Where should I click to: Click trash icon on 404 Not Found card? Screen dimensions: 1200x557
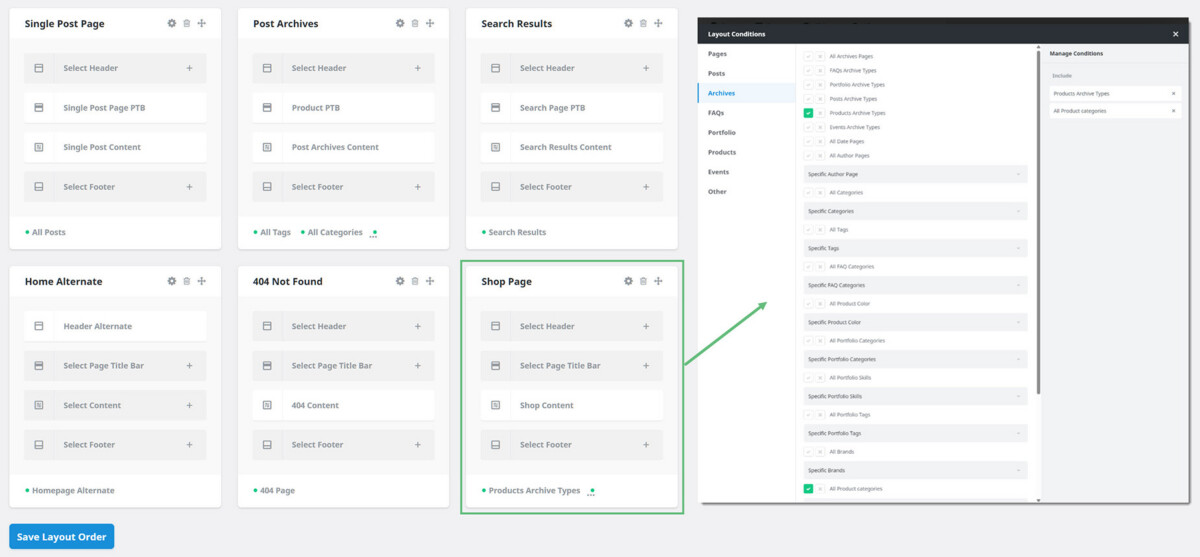[x=415, y=281]
